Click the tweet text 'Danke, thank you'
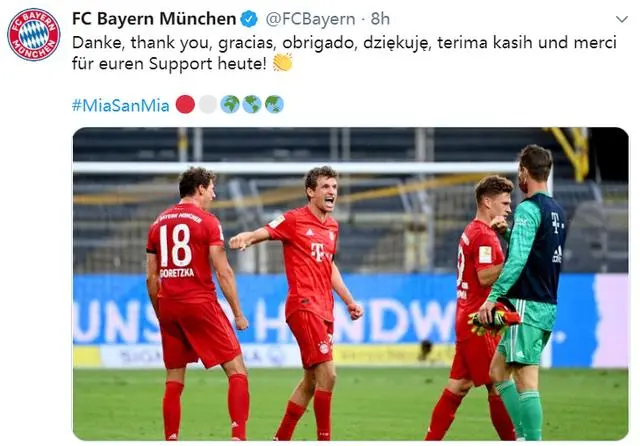640x446 pixels. [x=123, y=42]
